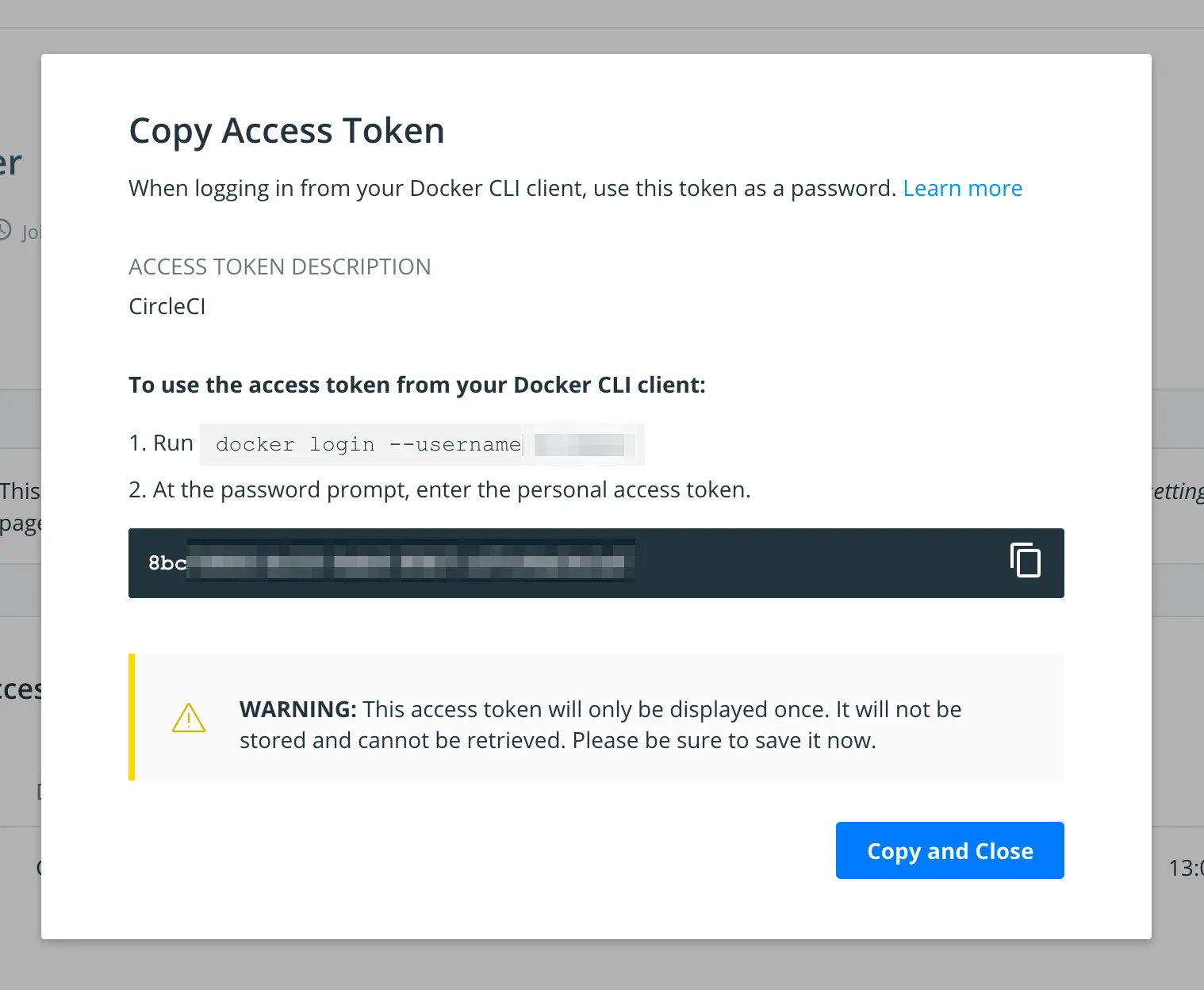Click the Docker CLI client instructions heading
1204x990 pixels.
coord(417,385)
